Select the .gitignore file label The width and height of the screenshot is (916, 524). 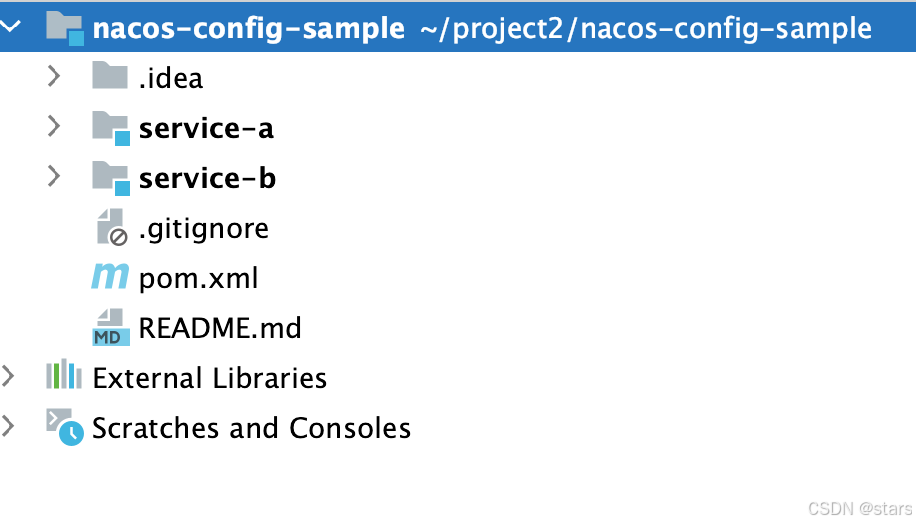pos(204,229)
